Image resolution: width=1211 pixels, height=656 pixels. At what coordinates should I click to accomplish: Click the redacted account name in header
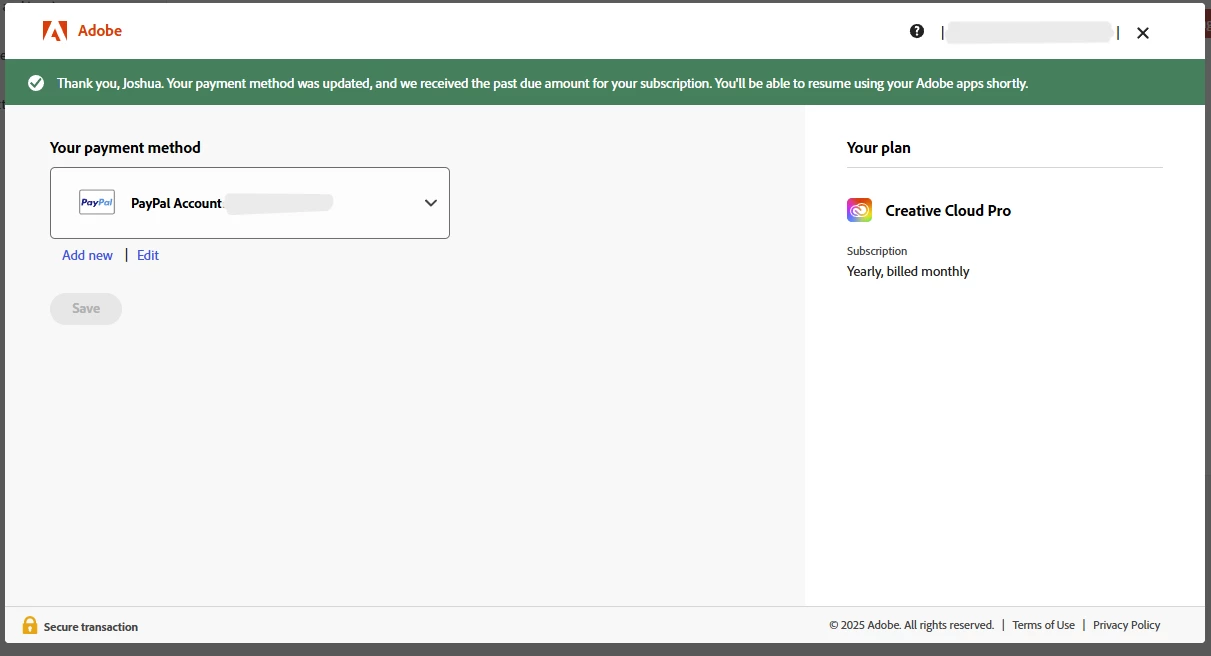1030,33
